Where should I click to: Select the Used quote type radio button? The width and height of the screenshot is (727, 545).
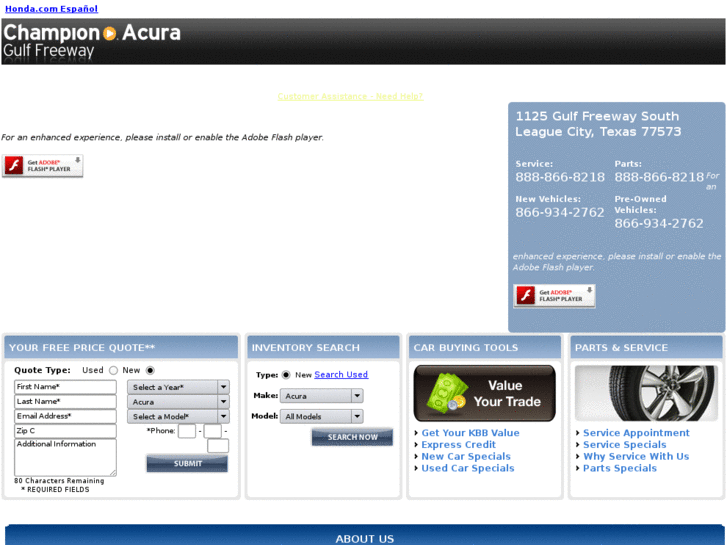coord(113,371)
